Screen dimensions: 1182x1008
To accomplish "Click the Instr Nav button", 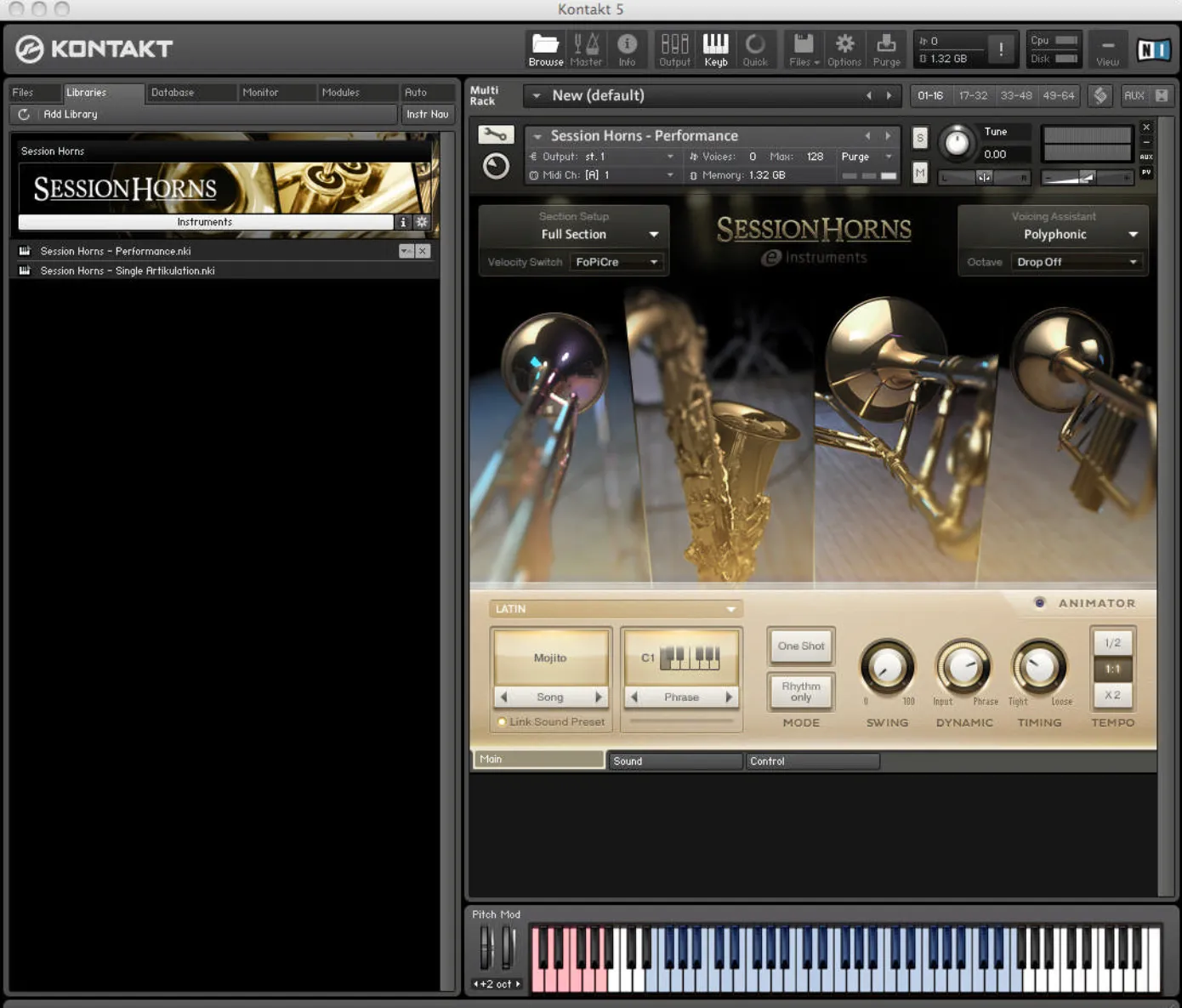I will pos(428,114).
